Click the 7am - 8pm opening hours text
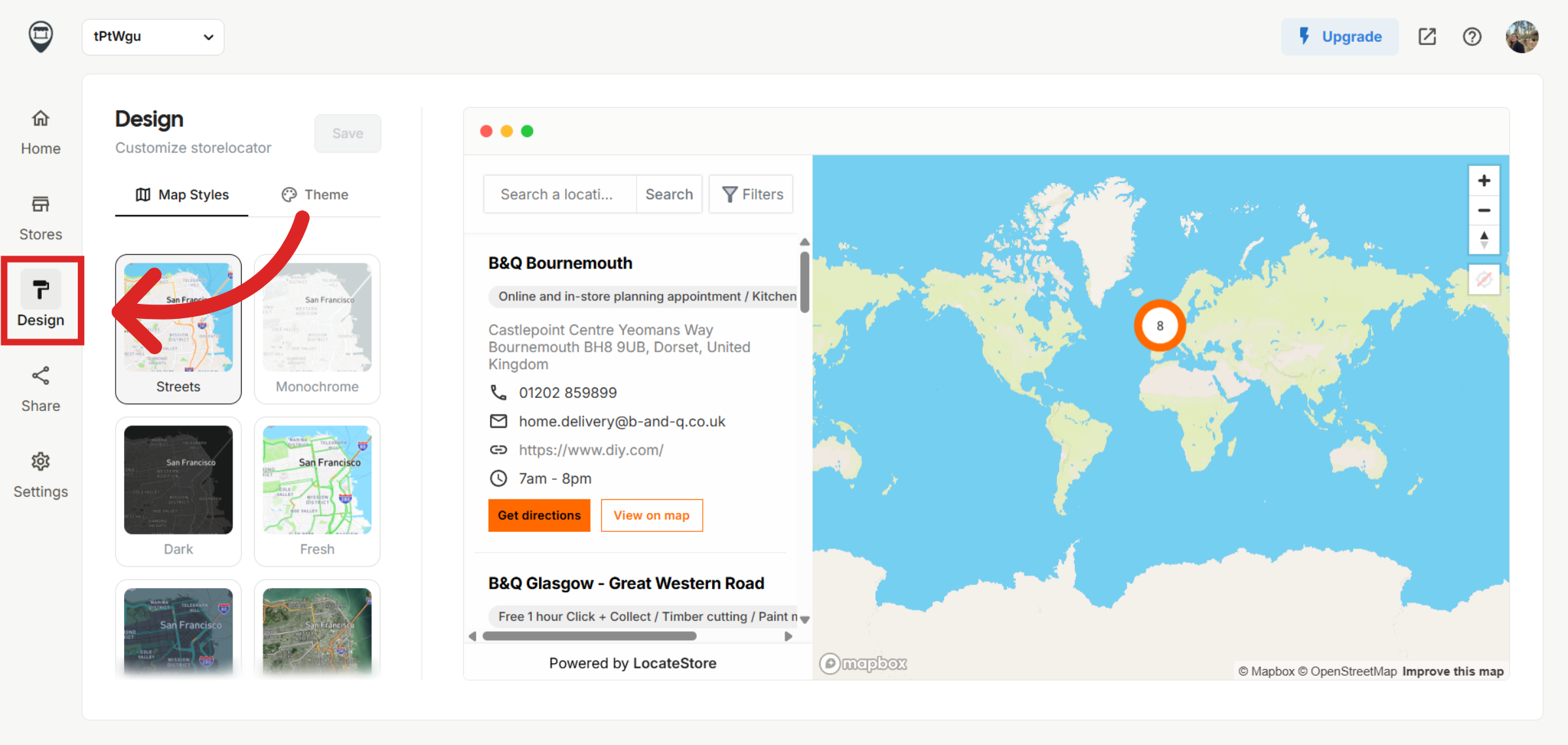Viewport: 1568px width, 745px height. [x=555, y=478]
